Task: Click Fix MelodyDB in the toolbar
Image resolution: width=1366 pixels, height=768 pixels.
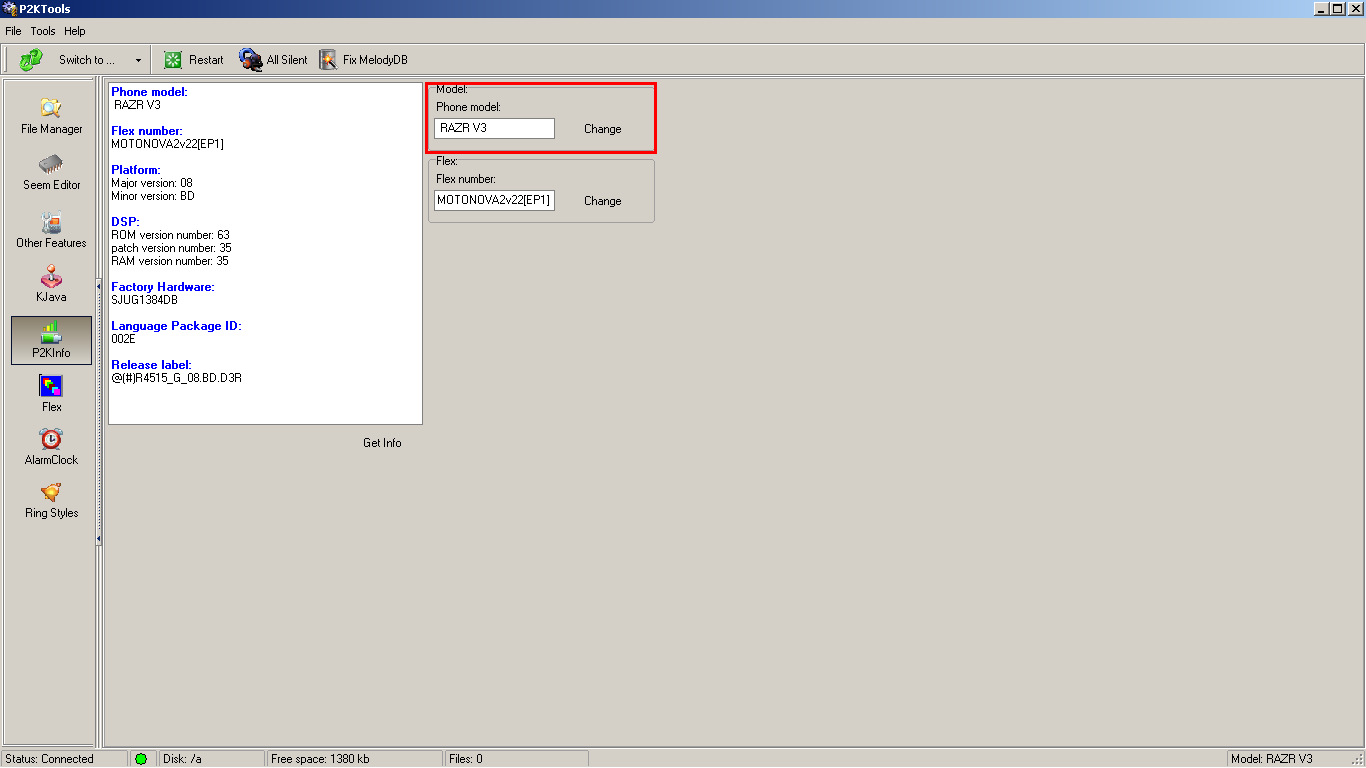Action: click(364, 60)
